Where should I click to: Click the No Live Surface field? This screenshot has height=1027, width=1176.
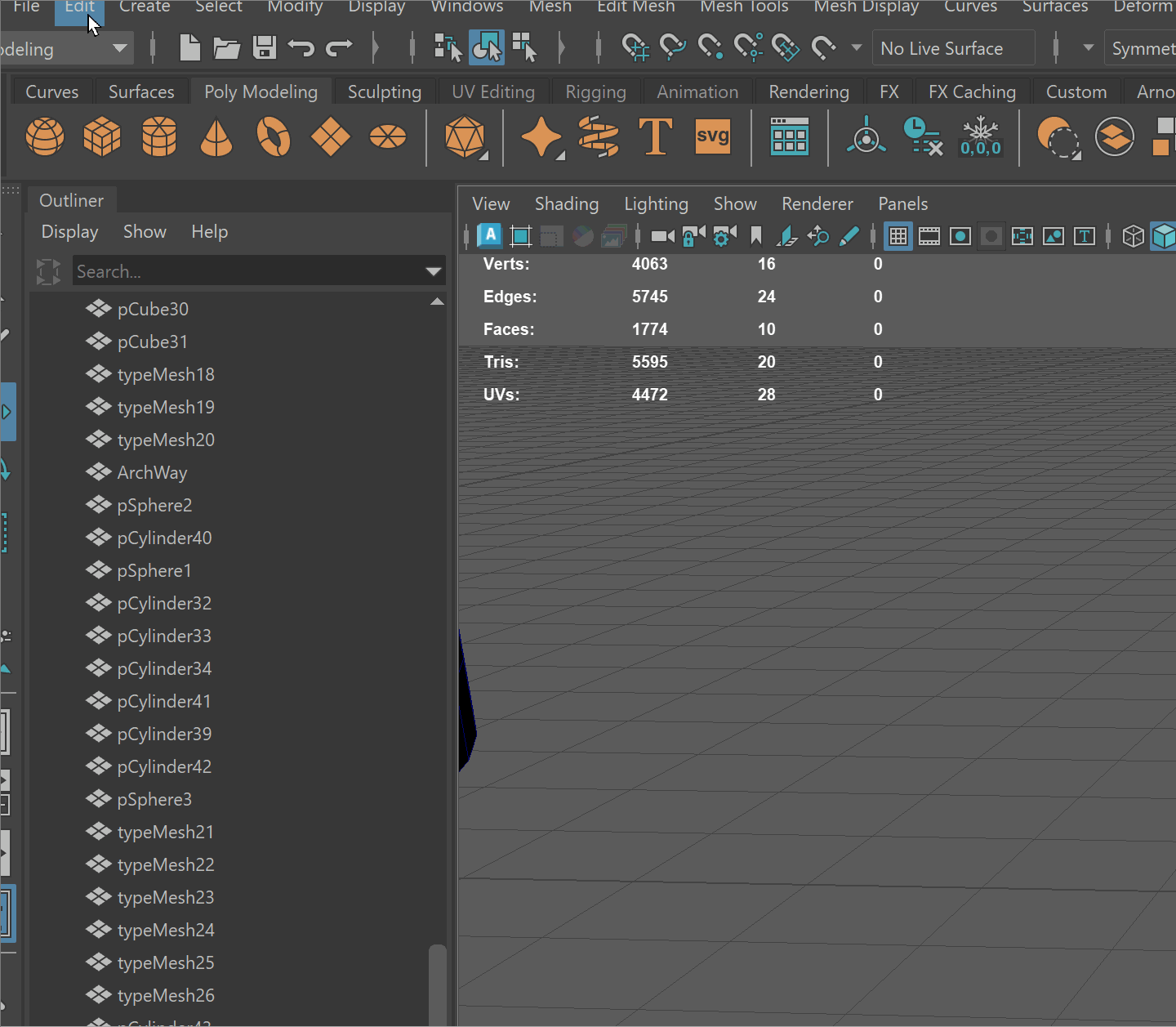pos(952,48)
